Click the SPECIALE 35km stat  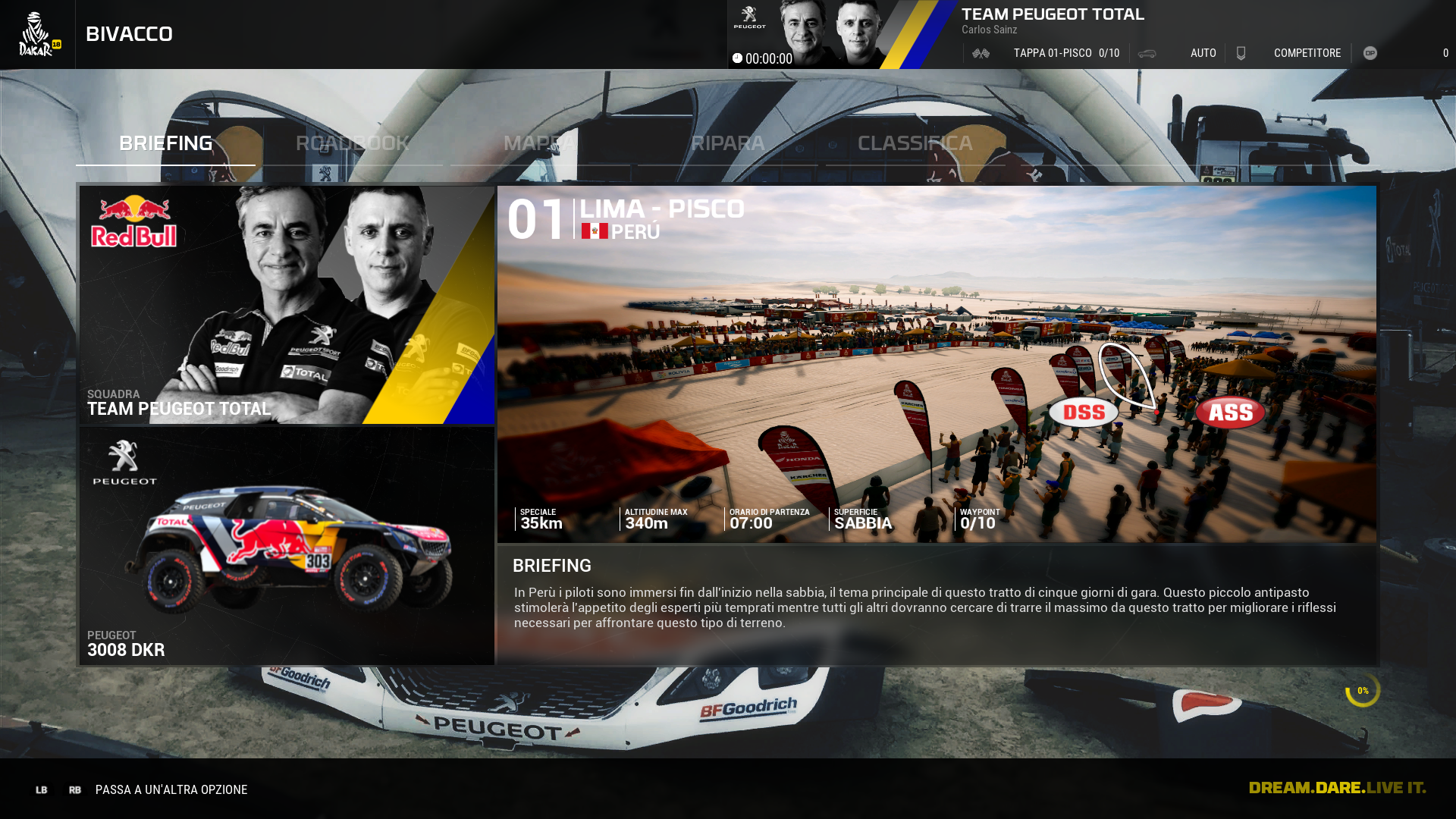pyautogui.click(x=541, y=519)
